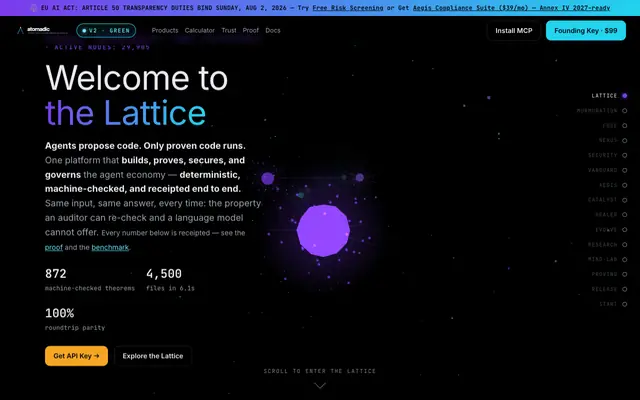Jump to the RELEASE section dot

624,289
